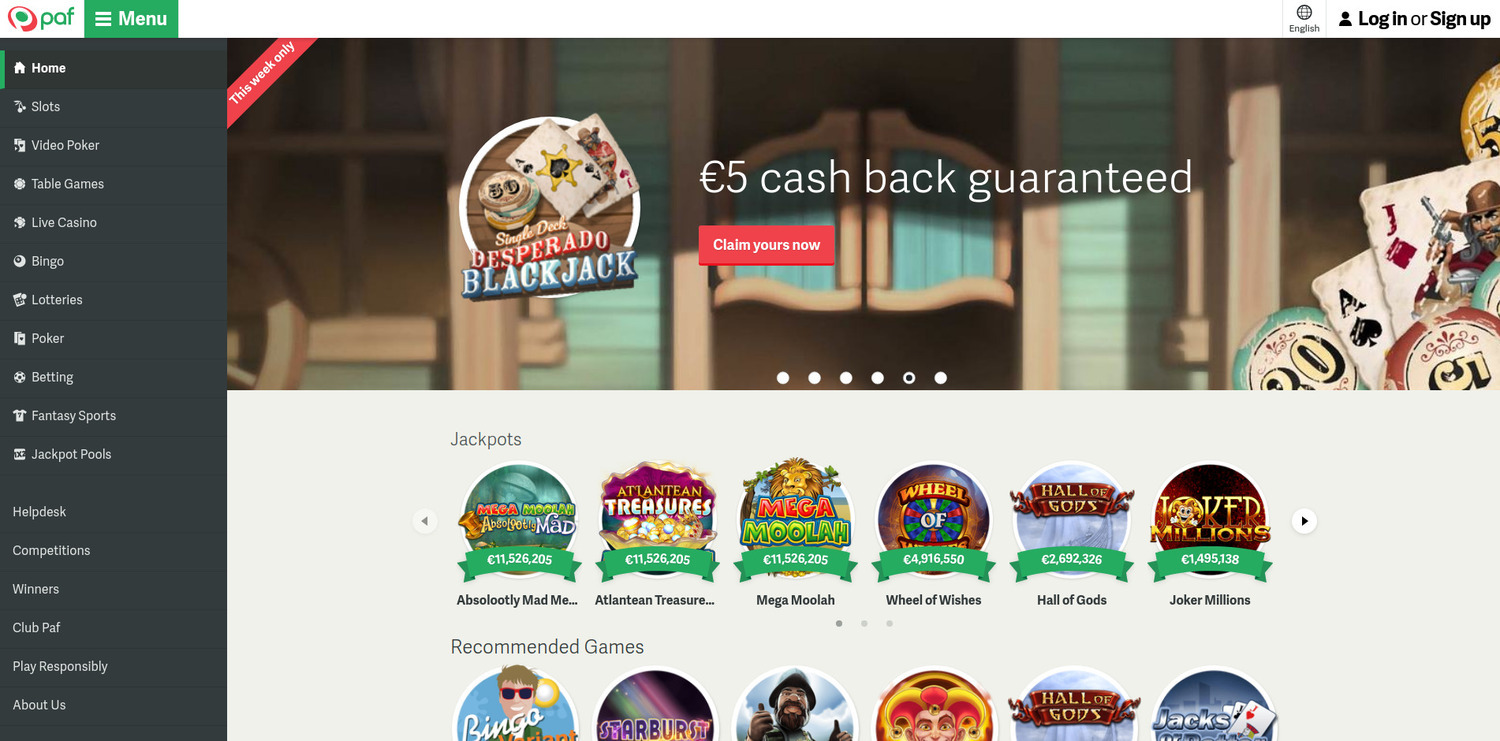The image size is (1500, 741).
Task: Click the Live Casino sidebar icon
Action: tap(19, 222)
